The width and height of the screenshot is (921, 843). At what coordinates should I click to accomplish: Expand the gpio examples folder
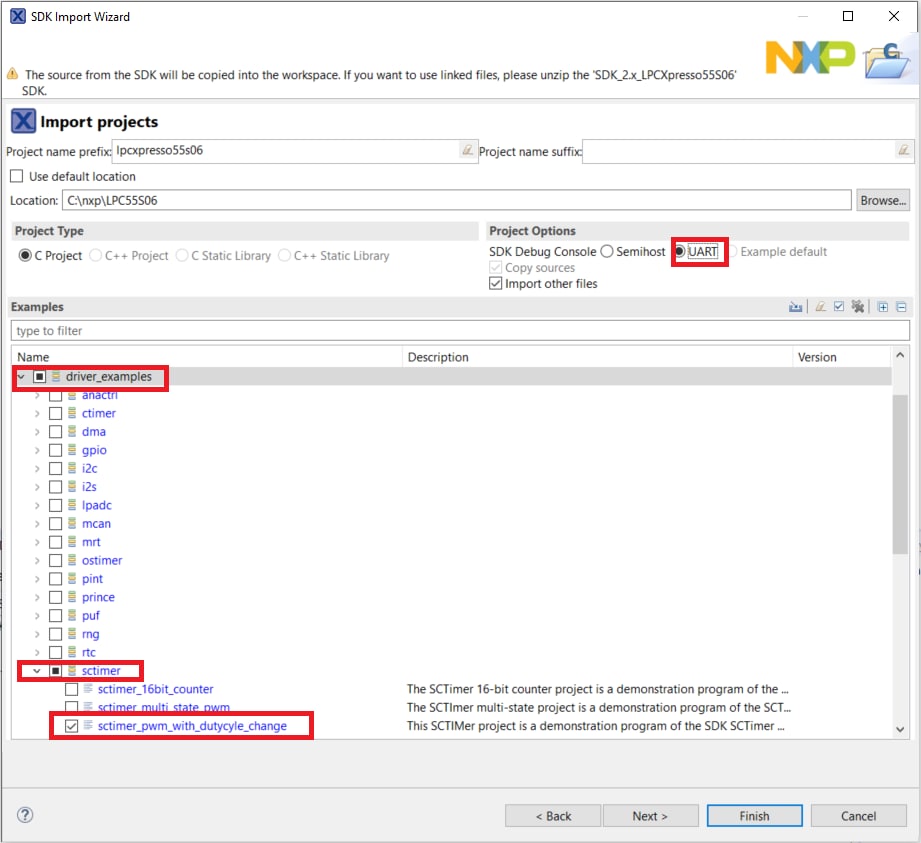[x=38, y=450]
